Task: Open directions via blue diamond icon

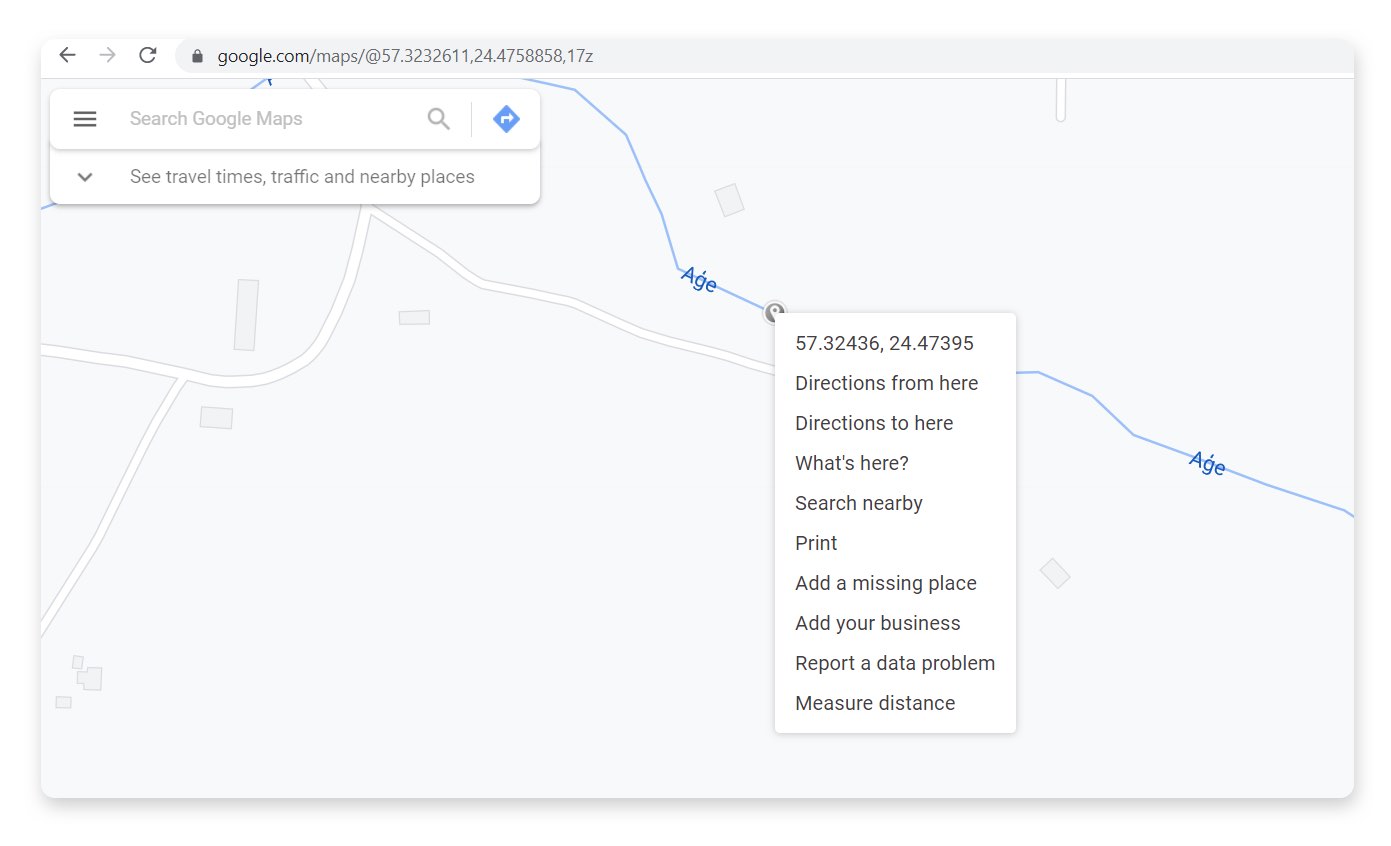Action: (506, 119)
